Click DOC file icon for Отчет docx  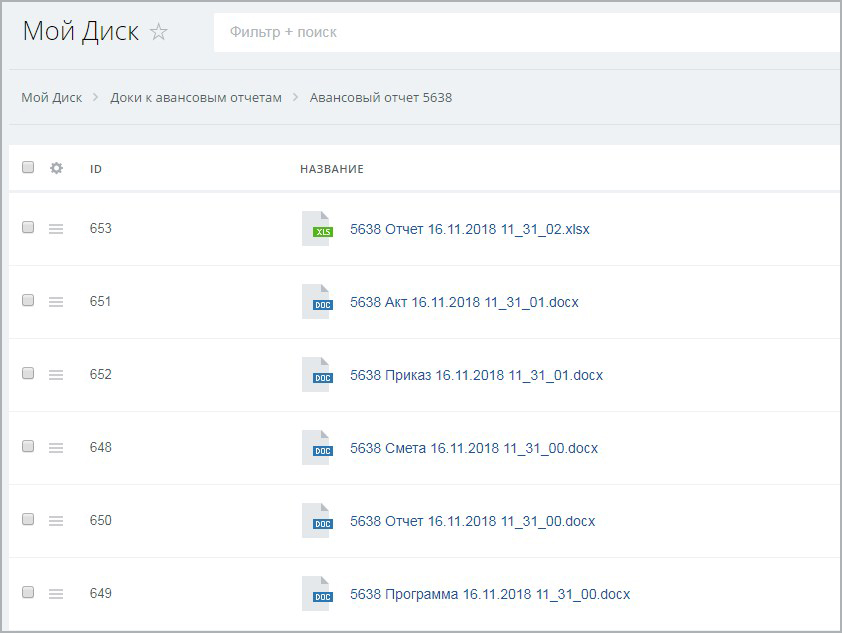(316, 521)
